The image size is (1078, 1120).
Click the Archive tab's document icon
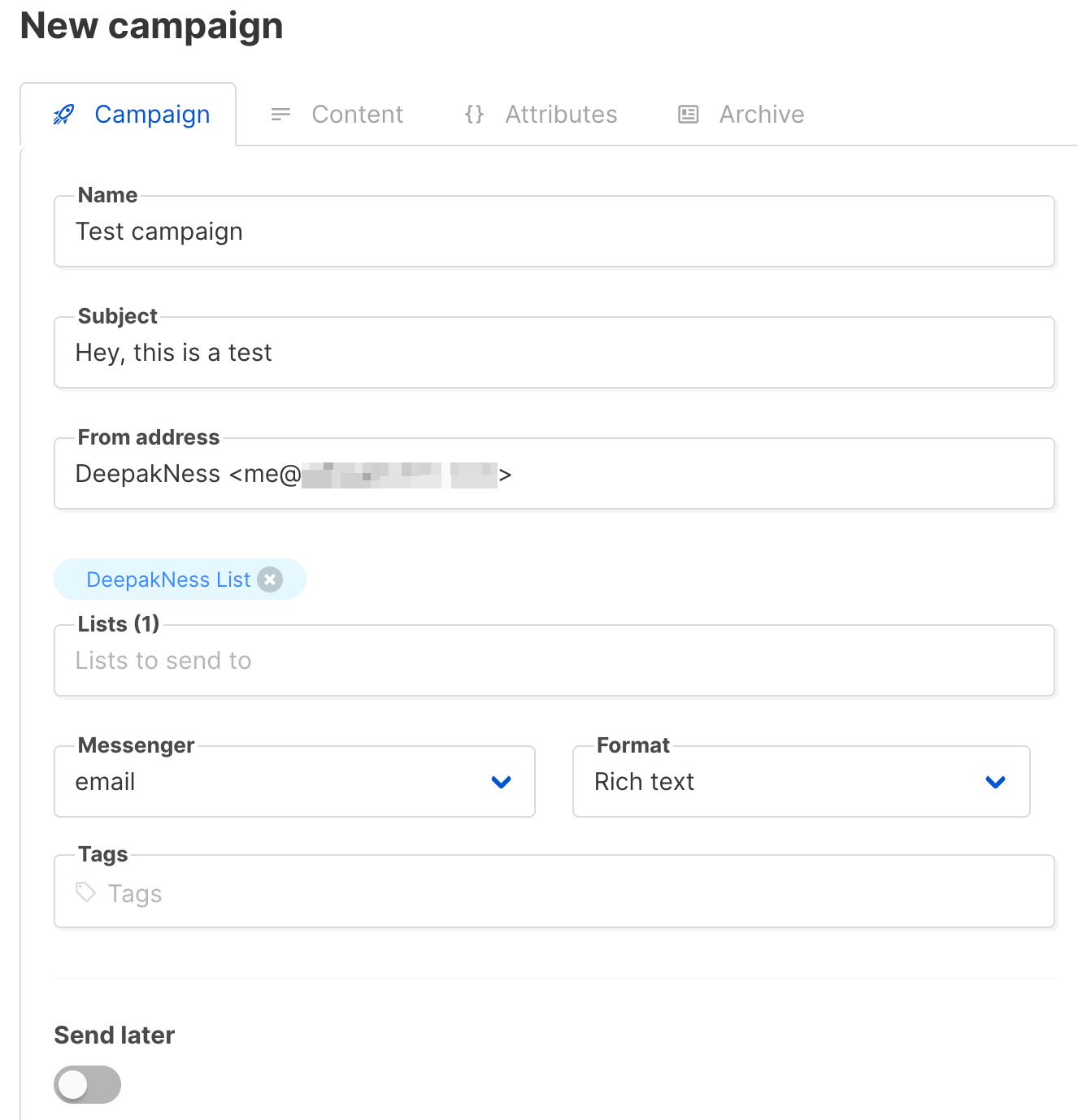[x=687, y=115]
